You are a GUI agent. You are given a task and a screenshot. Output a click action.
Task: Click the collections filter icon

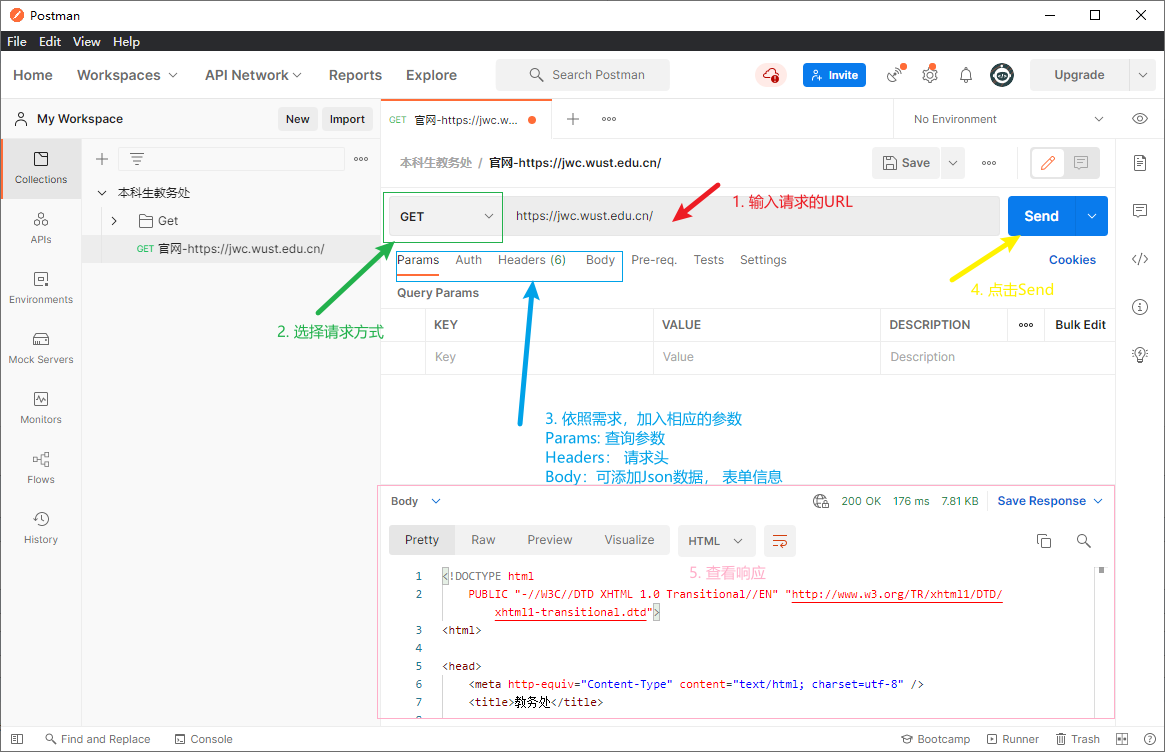[137, 159]
